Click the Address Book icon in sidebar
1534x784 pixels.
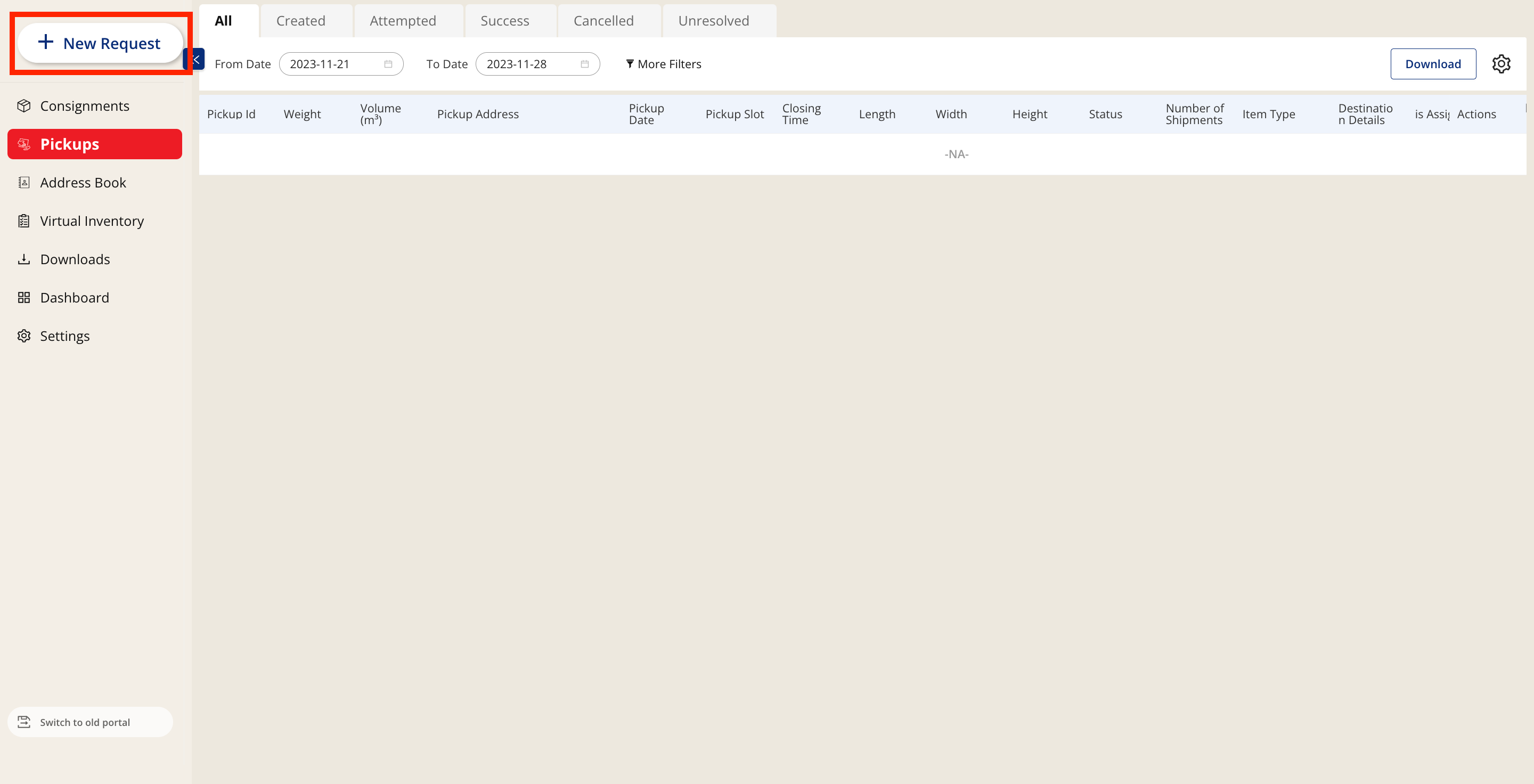(x=24, y=183)
